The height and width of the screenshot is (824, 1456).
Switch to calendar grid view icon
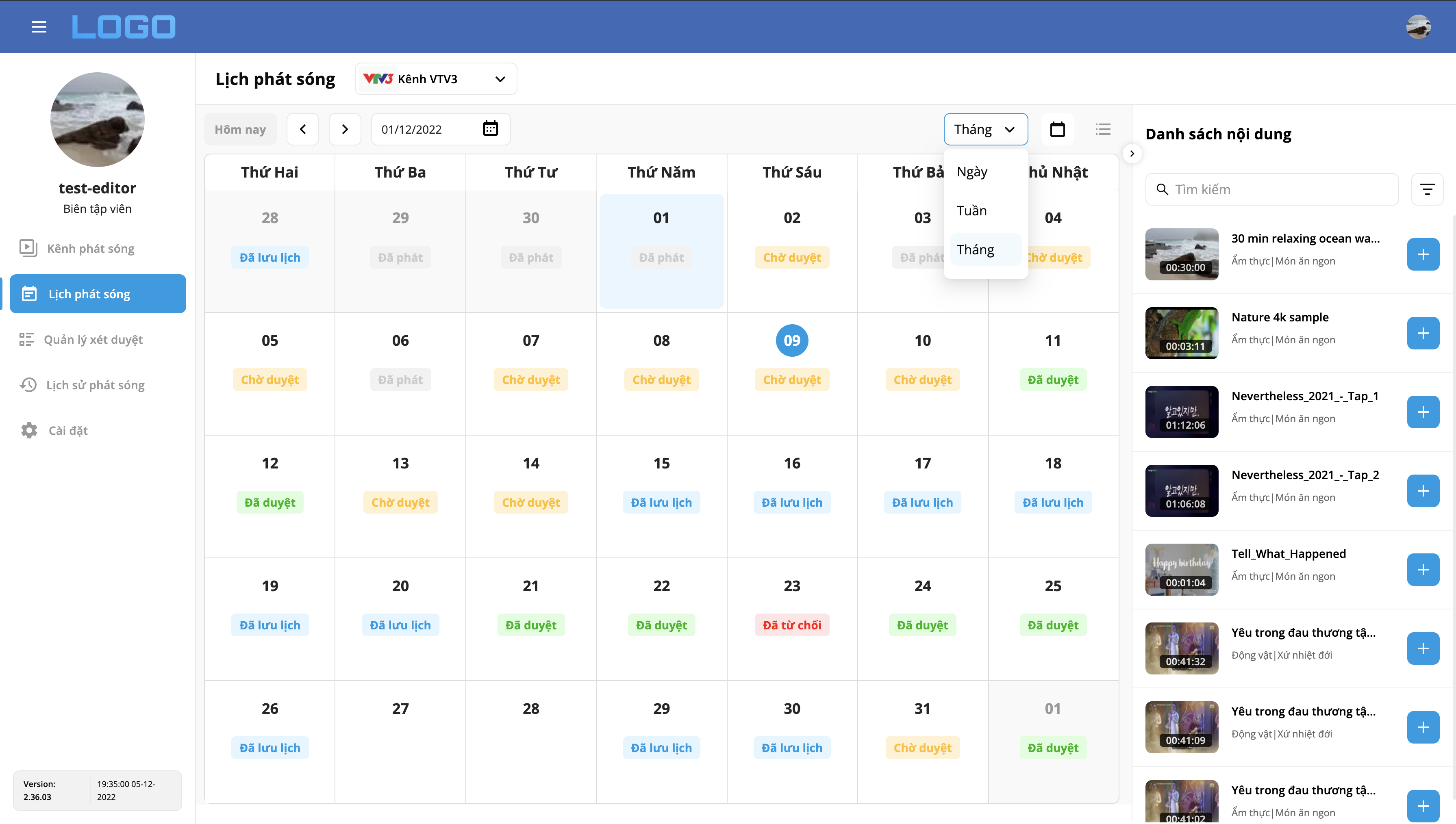(x=1057, y=129)
